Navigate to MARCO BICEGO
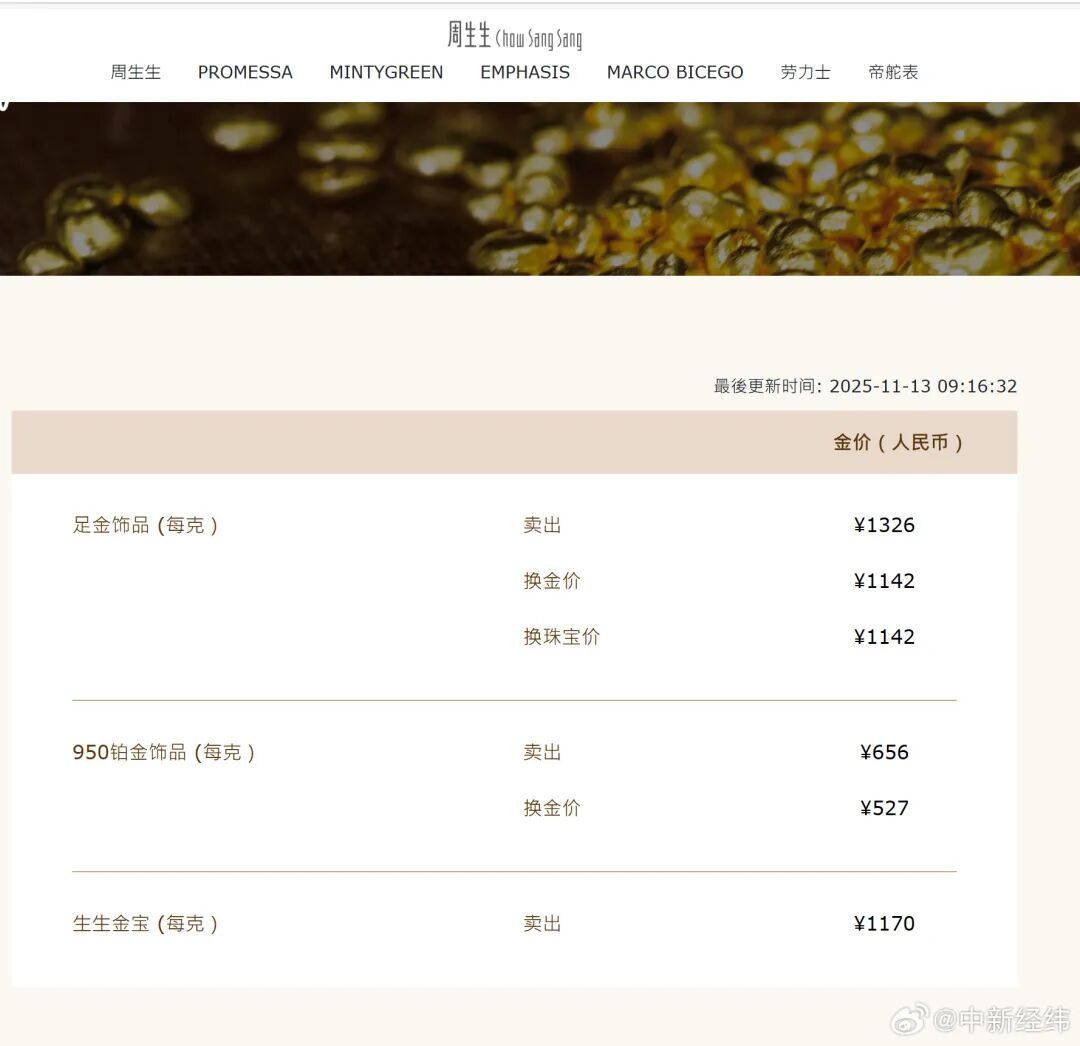 pyautogui.click(x=675, y=72)
